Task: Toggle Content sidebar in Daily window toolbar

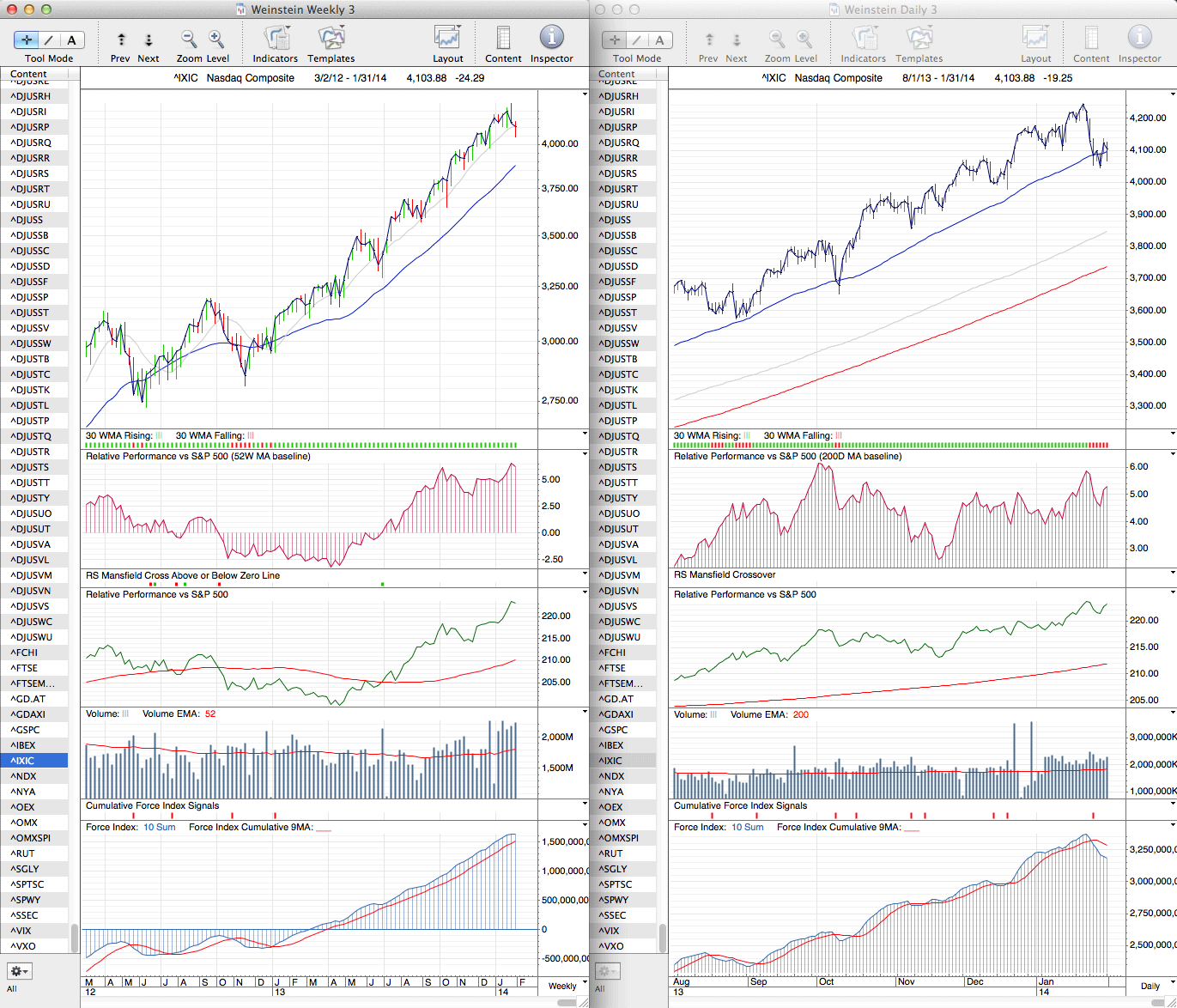Action: tap(1091, 39)
